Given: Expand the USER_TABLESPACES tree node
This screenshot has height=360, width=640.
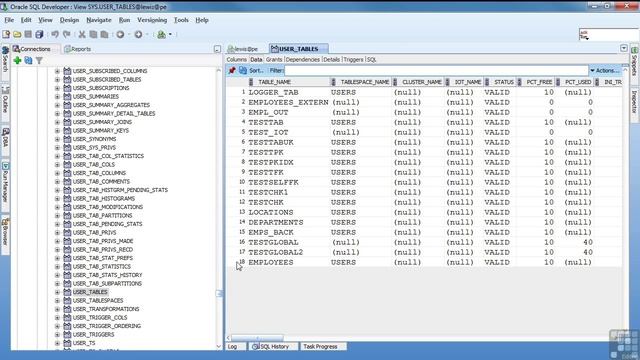Looking at the screenshot, I should coord(57,301).
